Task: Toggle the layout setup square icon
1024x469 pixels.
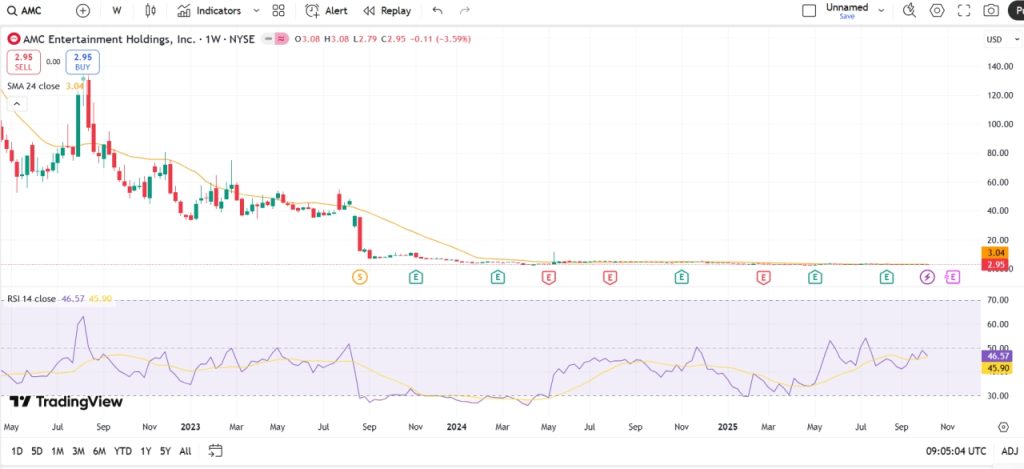Action: pos(809,11)
